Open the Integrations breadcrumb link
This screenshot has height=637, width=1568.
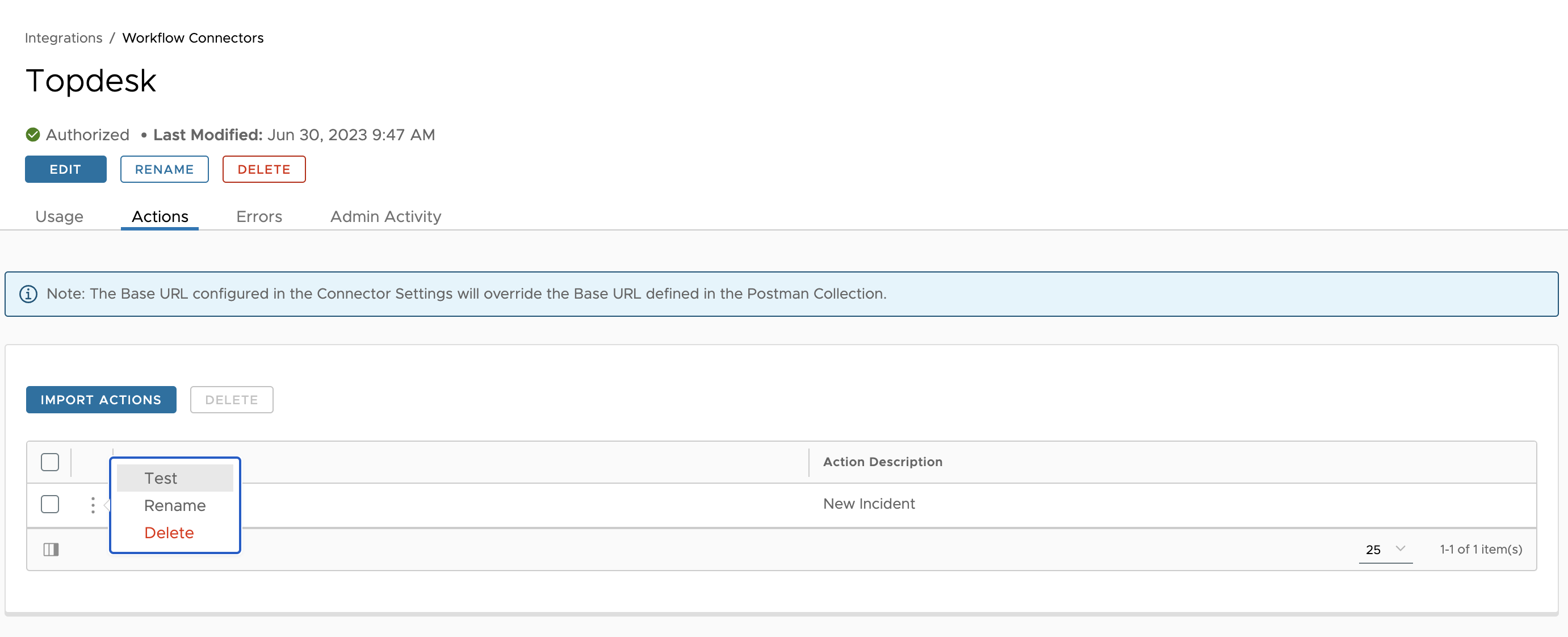coord(64,37)
